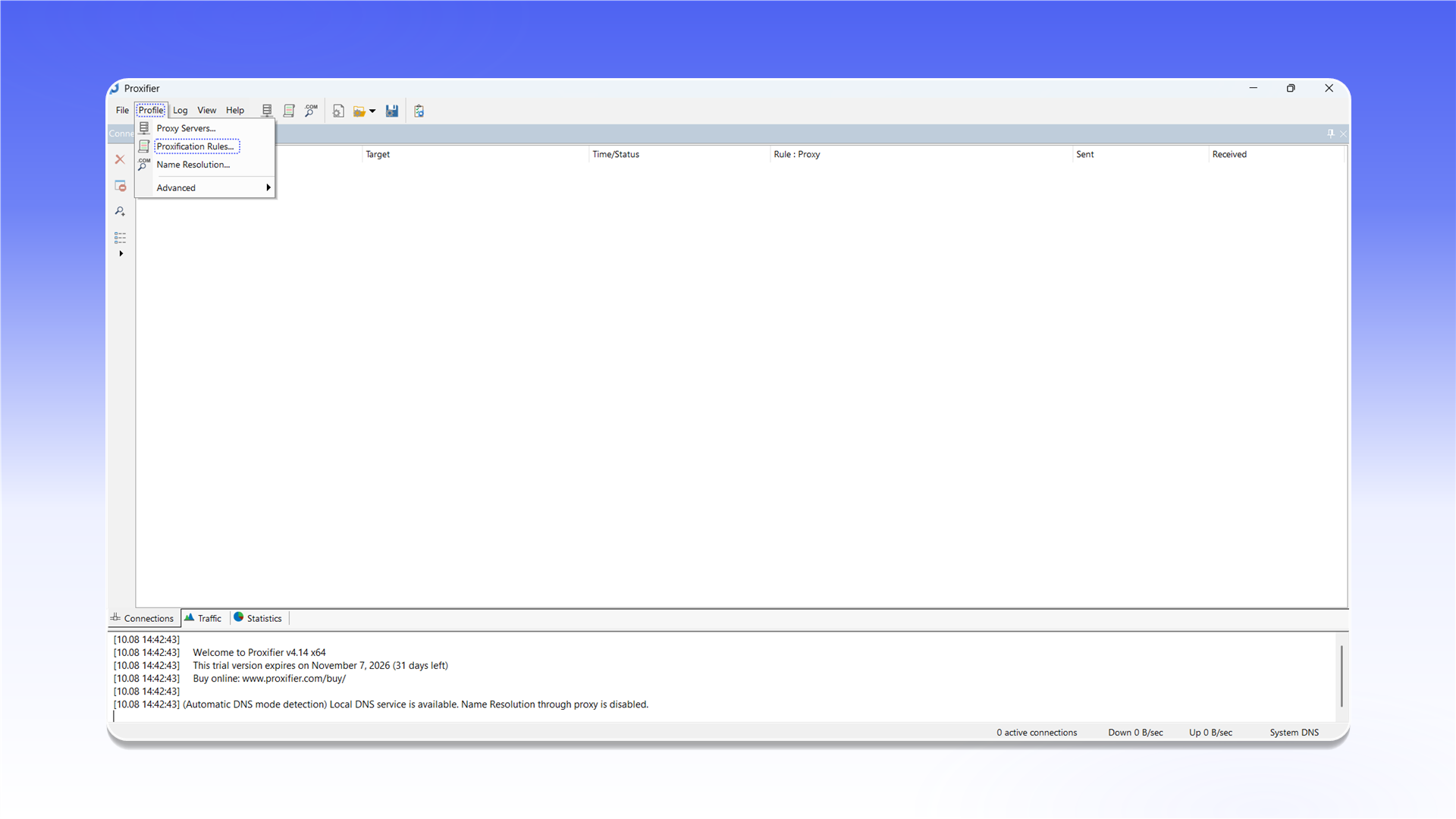Expand the dropdown arrow beside open-profile folder icon
This screenshot has width=1456, height=819.
[372, 111]
